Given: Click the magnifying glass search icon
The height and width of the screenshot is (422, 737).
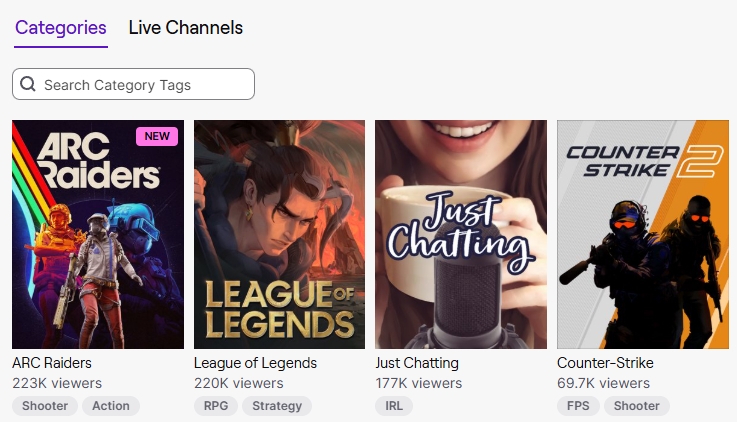Looking at the screenshot, I should pos(28,84).
